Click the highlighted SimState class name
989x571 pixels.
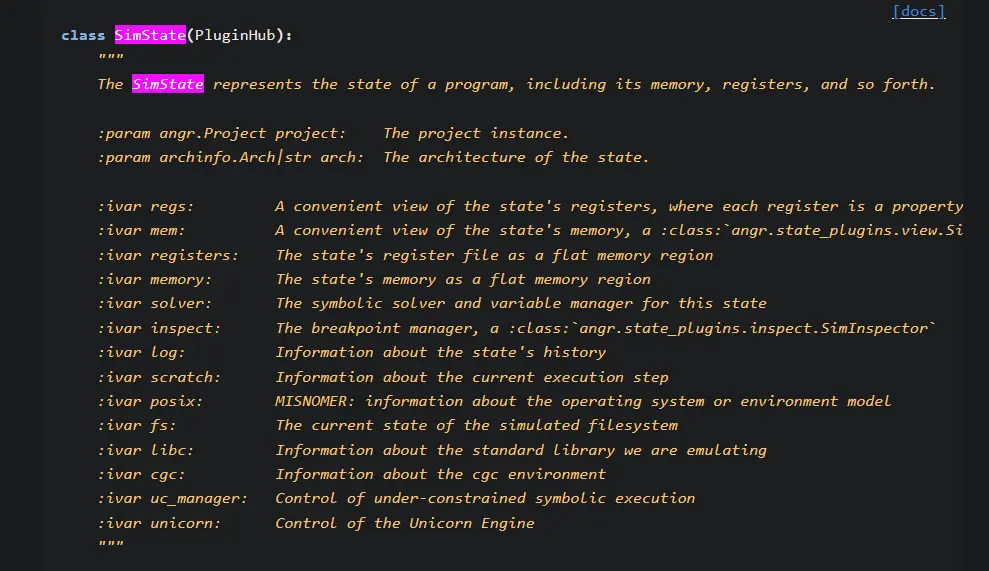pyautogui.click(x=150, y=35)
